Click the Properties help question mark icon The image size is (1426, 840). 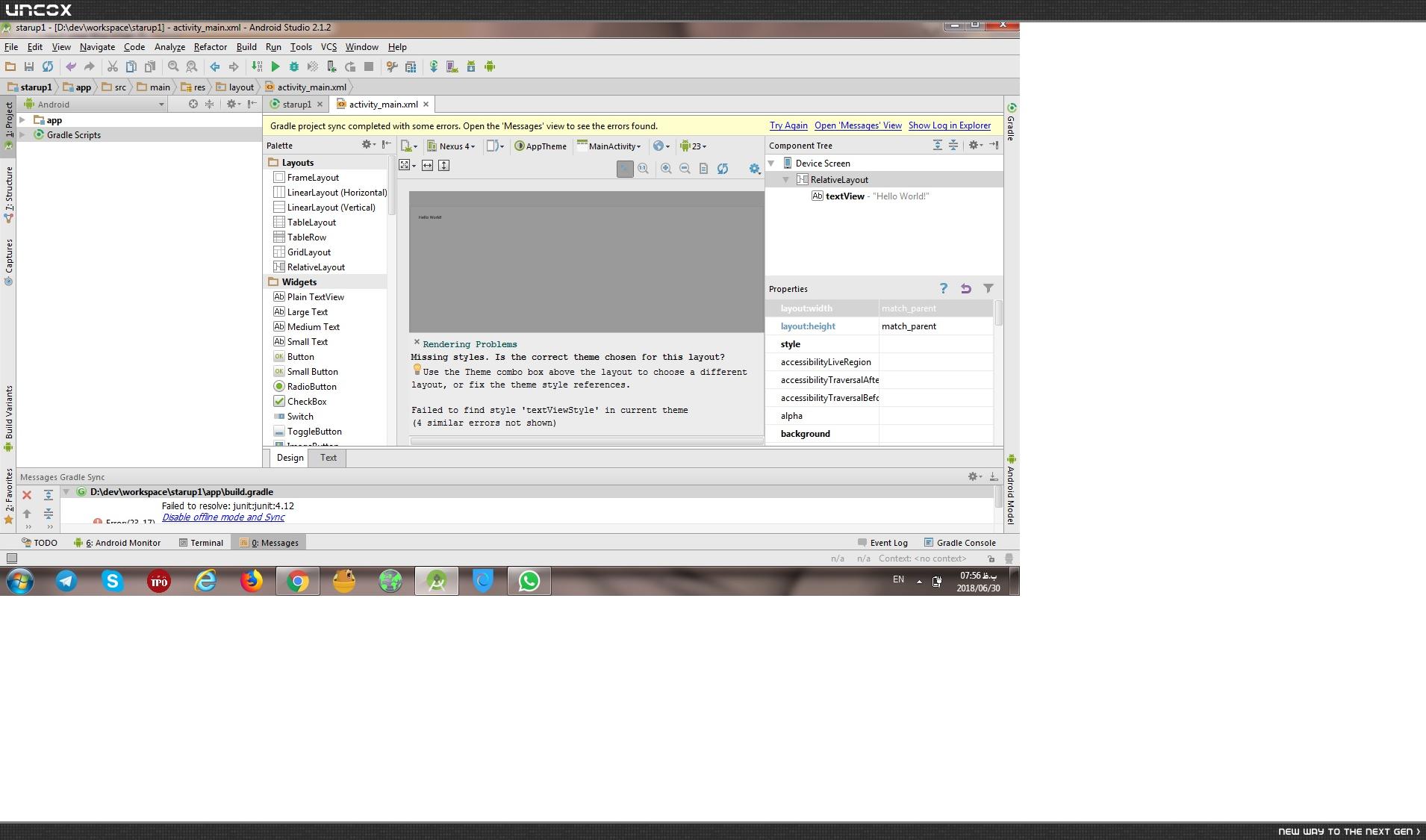943,288
